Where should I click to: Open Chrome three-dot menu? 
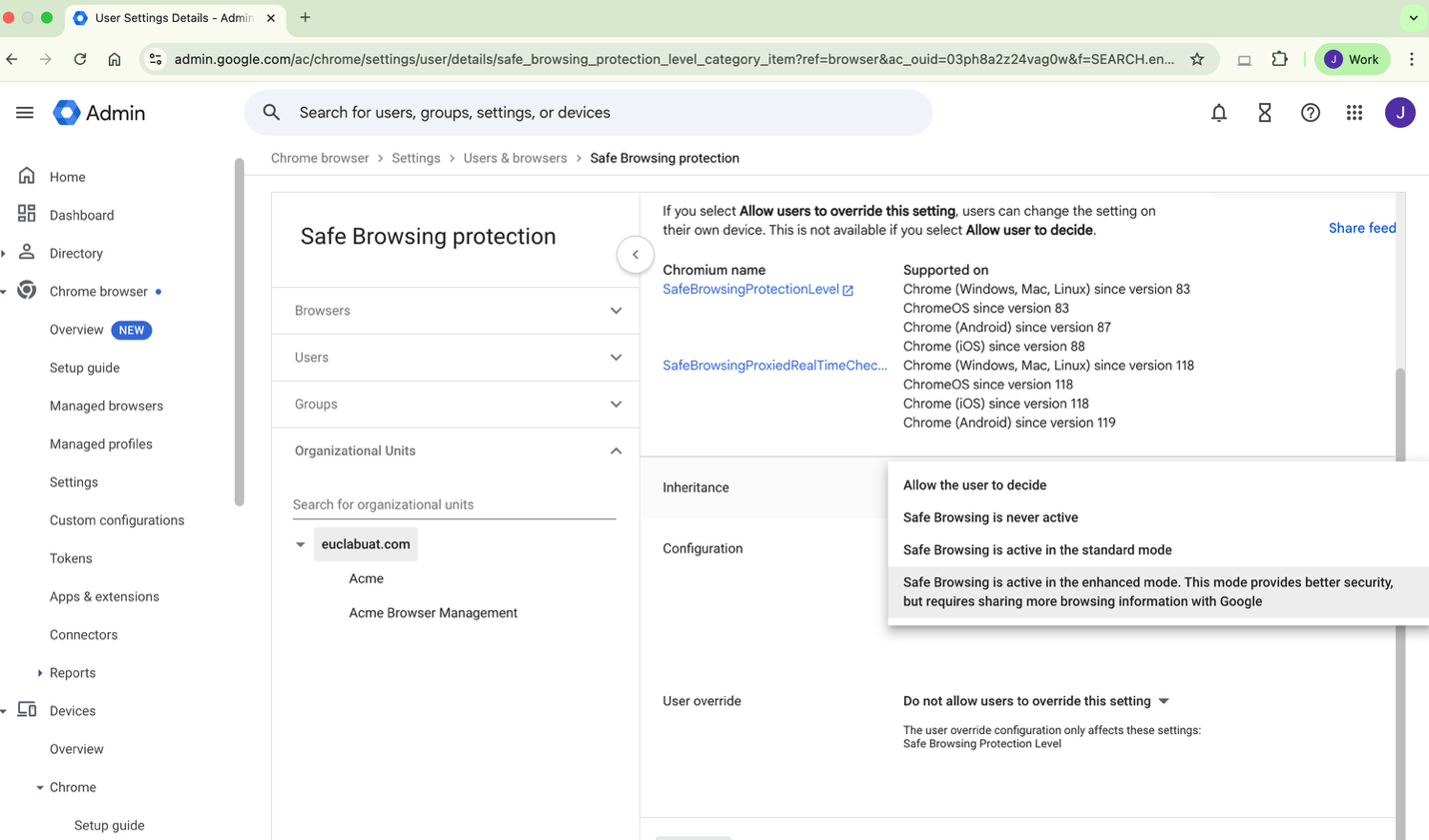[x=1411, y=59]
